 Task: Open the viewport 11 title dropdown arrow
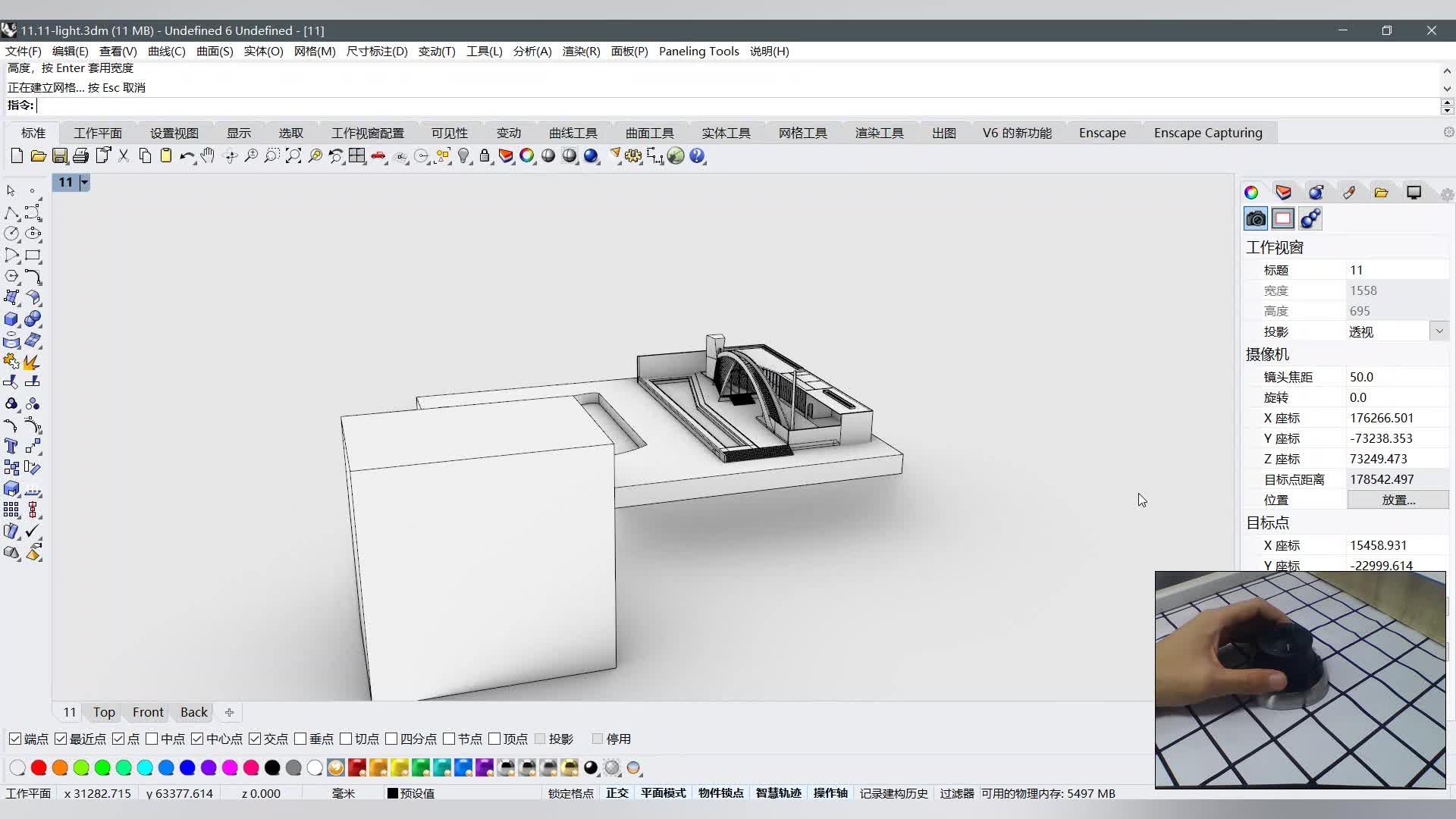pyautogui.click(x=85, y=182)
